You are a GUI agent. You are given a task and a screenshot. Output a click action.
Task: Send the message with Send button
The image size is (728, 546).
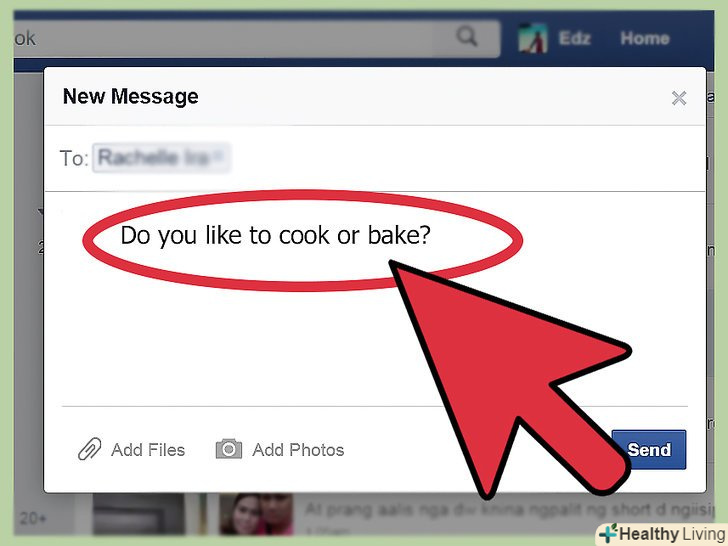click(x=649, y=449)
